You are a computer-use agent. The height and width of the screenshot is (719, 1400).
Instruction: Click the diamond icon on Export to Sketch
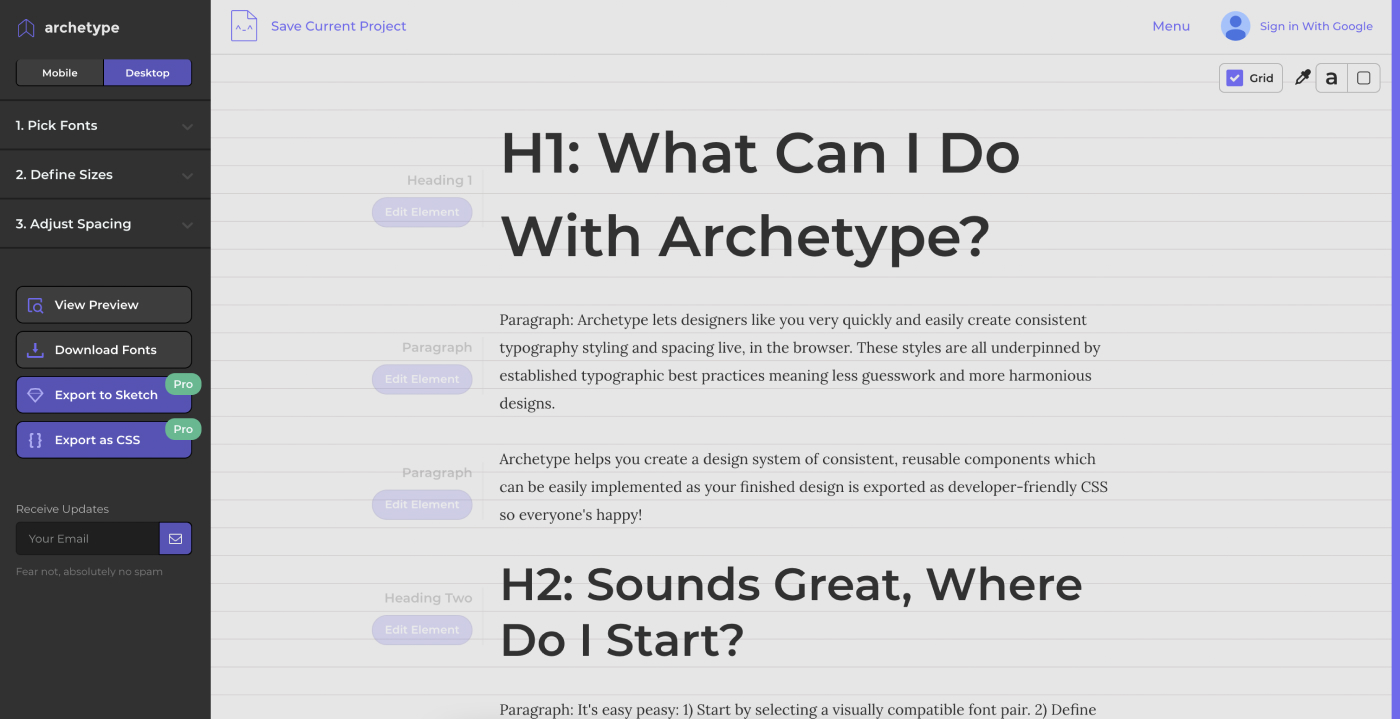pos(35,395)
